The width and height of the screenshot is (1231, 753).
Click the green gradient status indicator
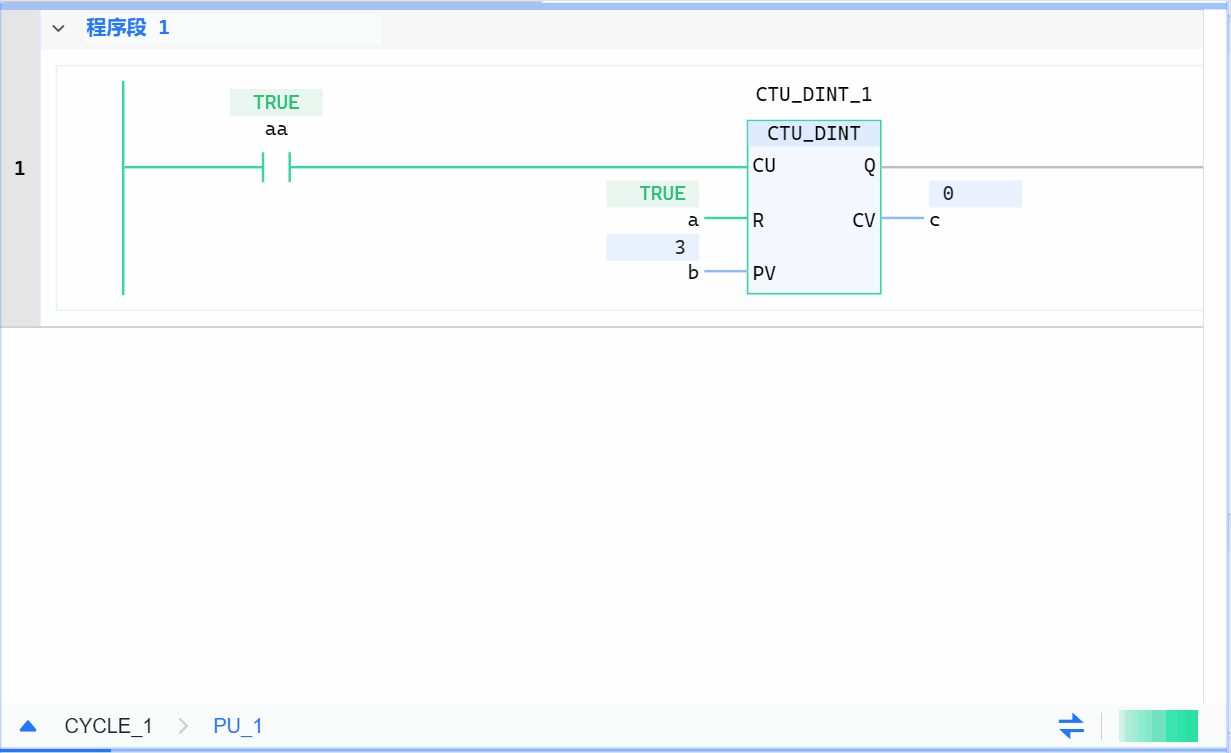1158,725
